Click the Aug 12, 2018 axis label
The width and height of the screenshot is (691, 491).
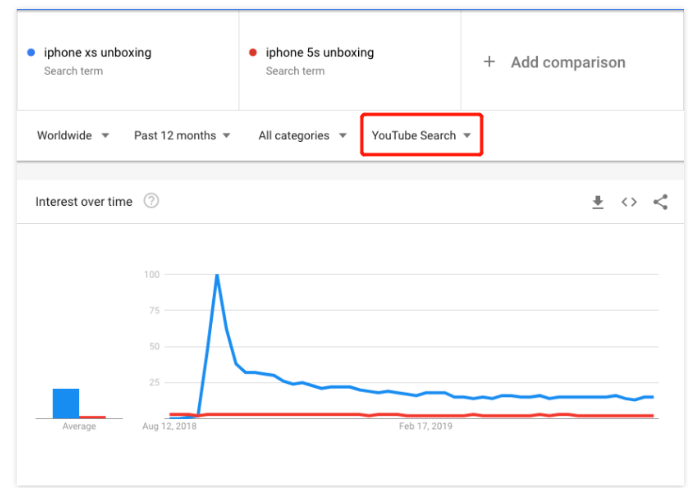click(x=170, y=426)
